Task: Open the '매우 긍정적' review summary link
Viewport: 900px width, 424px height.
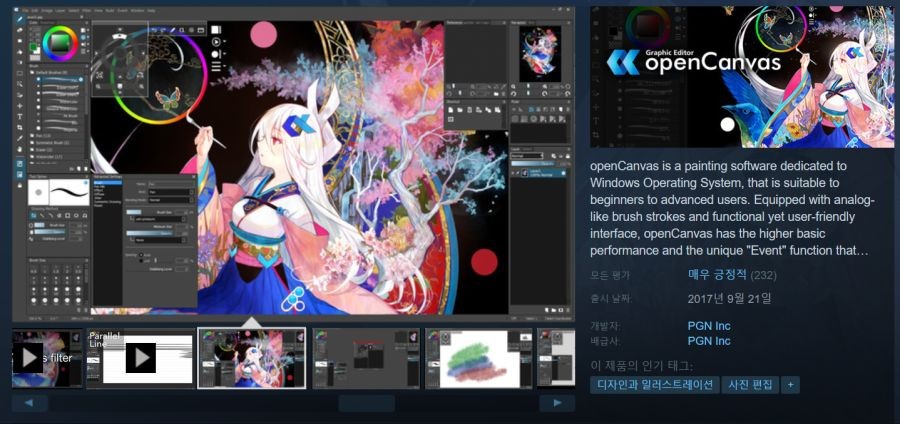Action: 717,275
